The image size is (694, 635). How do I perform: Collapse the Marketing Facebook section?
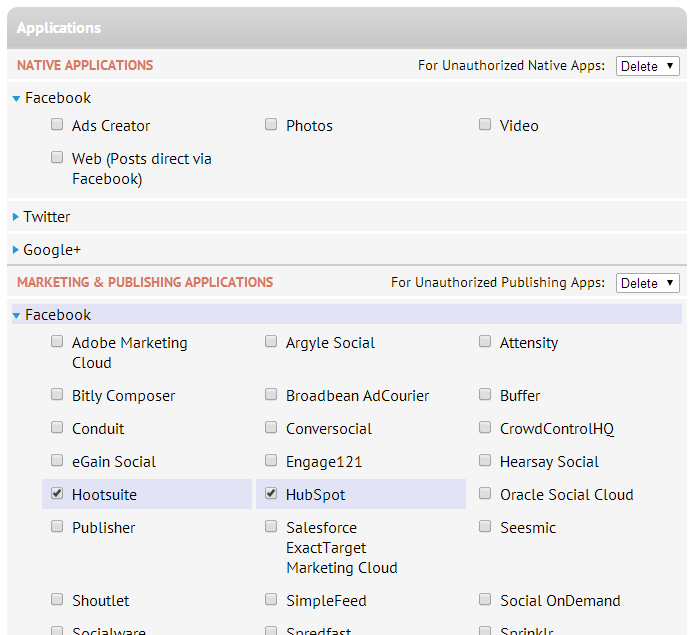(x=16, y=315)
